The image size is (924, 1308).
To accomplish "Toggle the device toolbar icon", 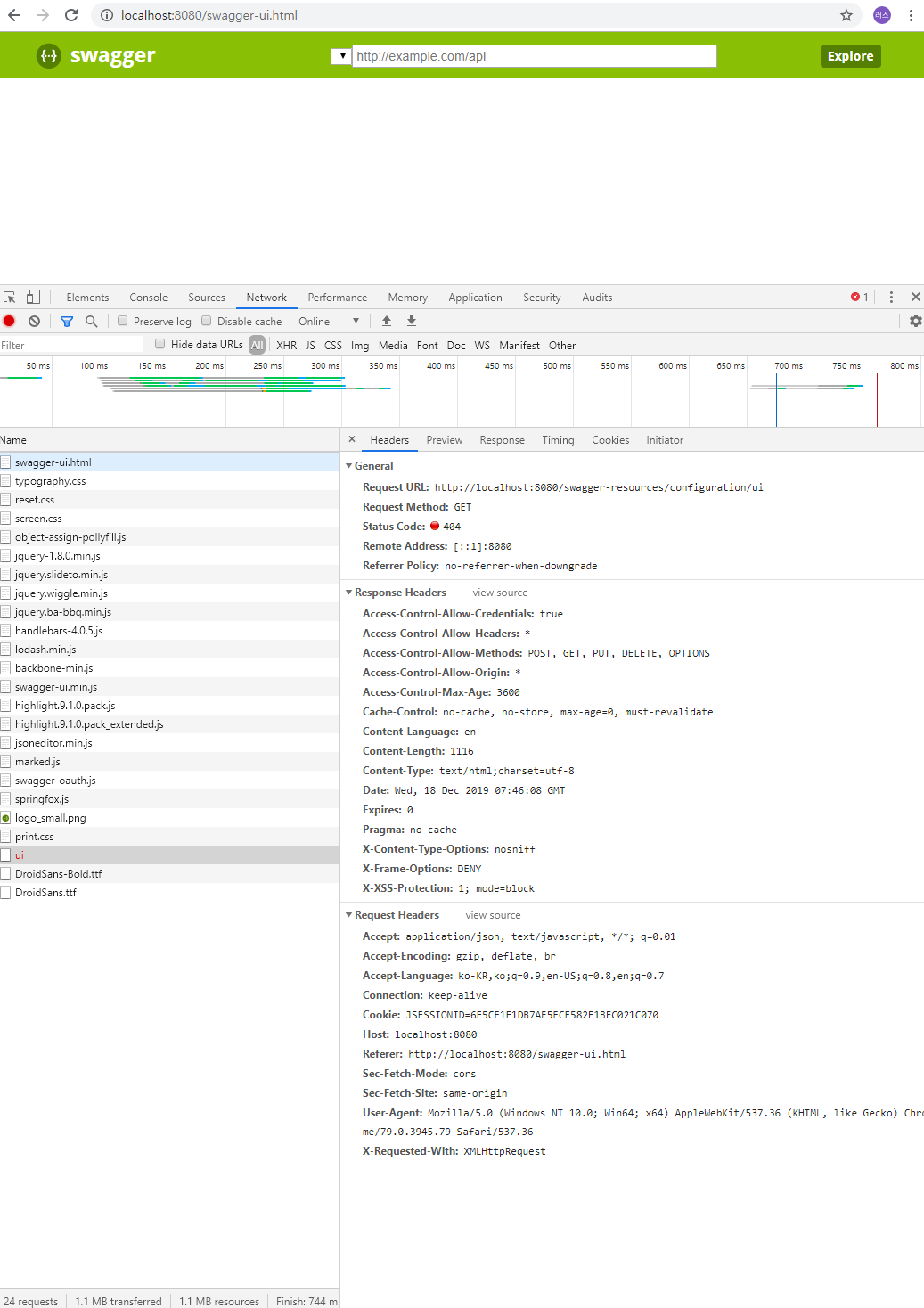I will [33, 298].
